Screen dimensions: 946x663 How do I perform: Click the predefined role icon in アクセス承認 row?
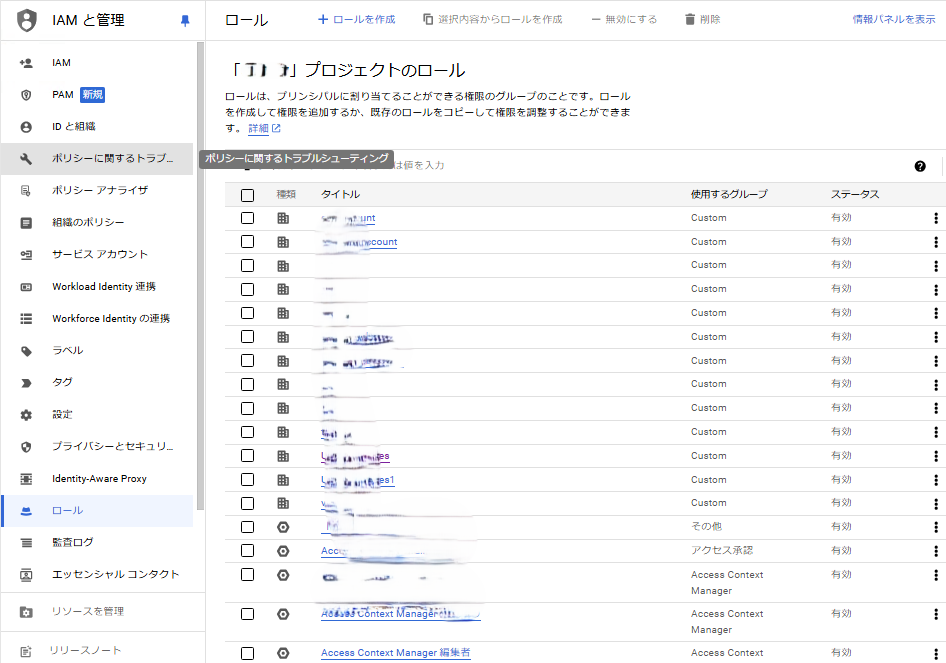(283, 550)
